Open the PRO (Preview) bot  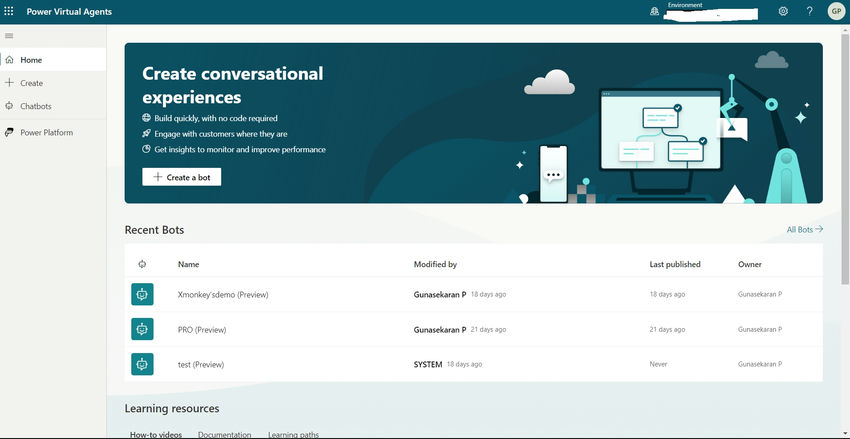click(x=202, y=330)
